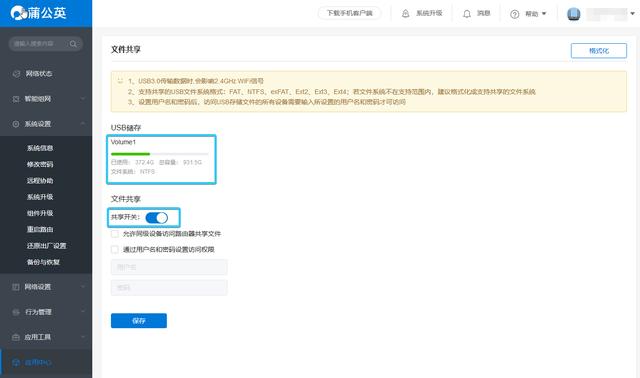Image resolution: width=640 pixels, height=378 pixels.
Task: Click the 总容量 931.5G text
Action: point(180,162)
